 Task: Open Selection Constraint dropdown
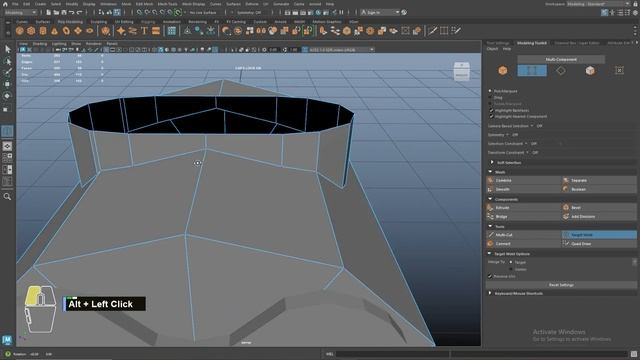pos(526,144)
